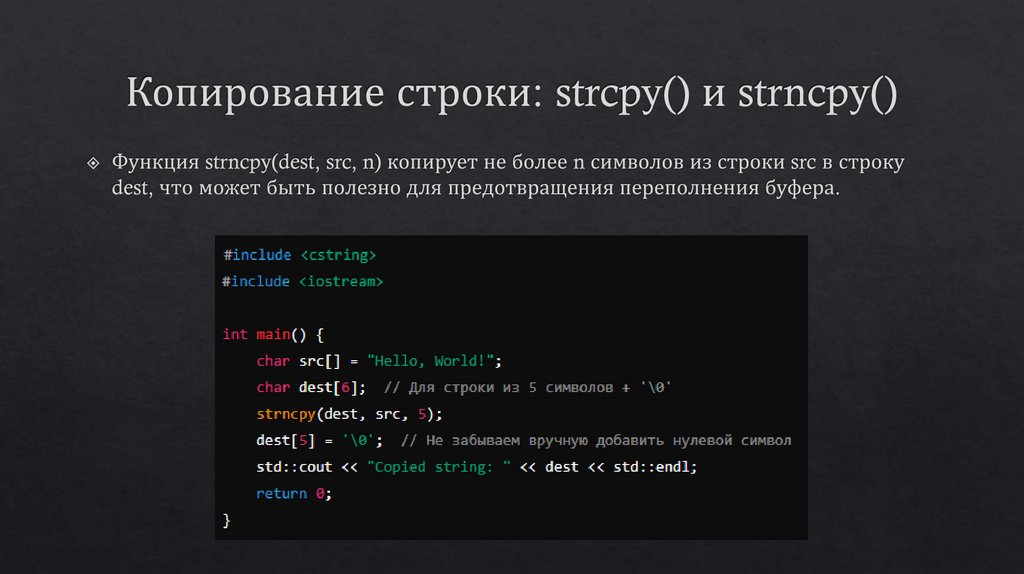Click the call 'strncpy(dest, src, 5);'
This screenshot has width=1024, height=574.
(x=349, y=414)
